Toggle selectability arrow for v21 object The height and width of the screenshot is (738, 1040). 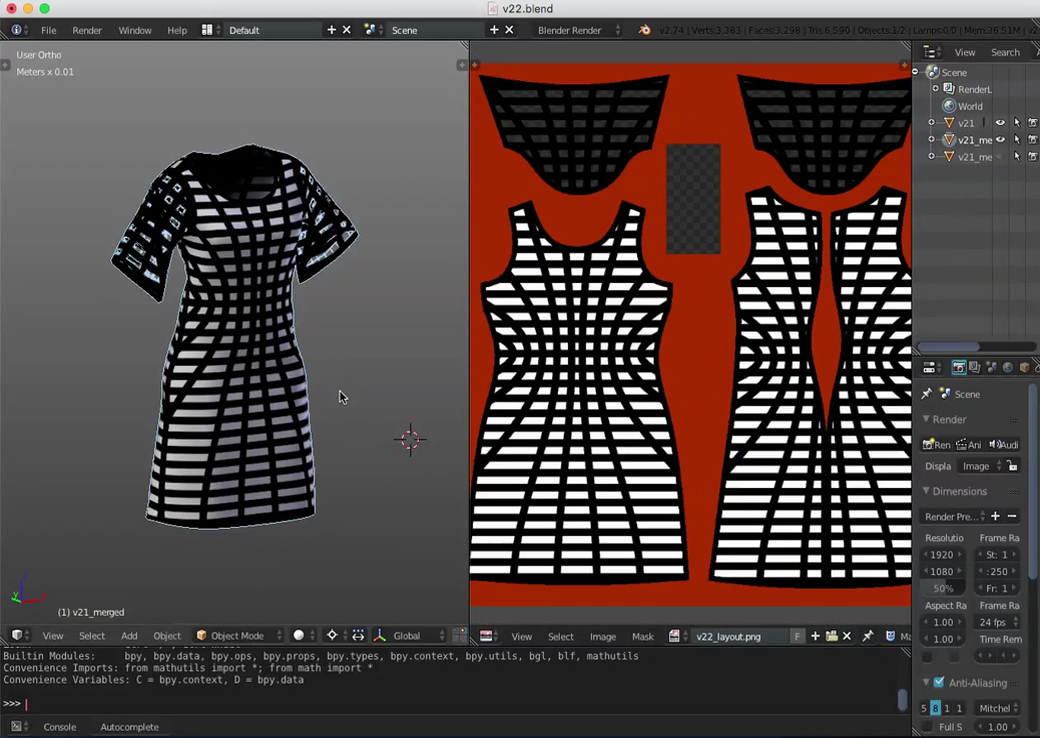pos(1016,123)
